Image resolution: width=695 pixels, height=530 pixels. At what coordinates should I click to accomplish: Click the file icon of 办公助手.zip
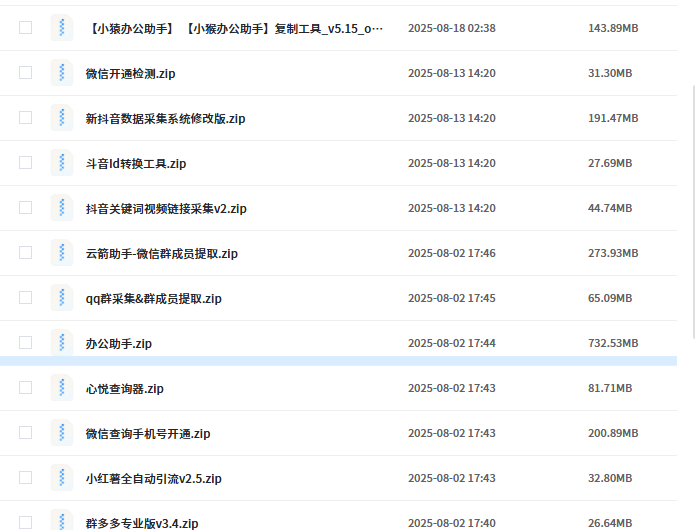[62, 343]
